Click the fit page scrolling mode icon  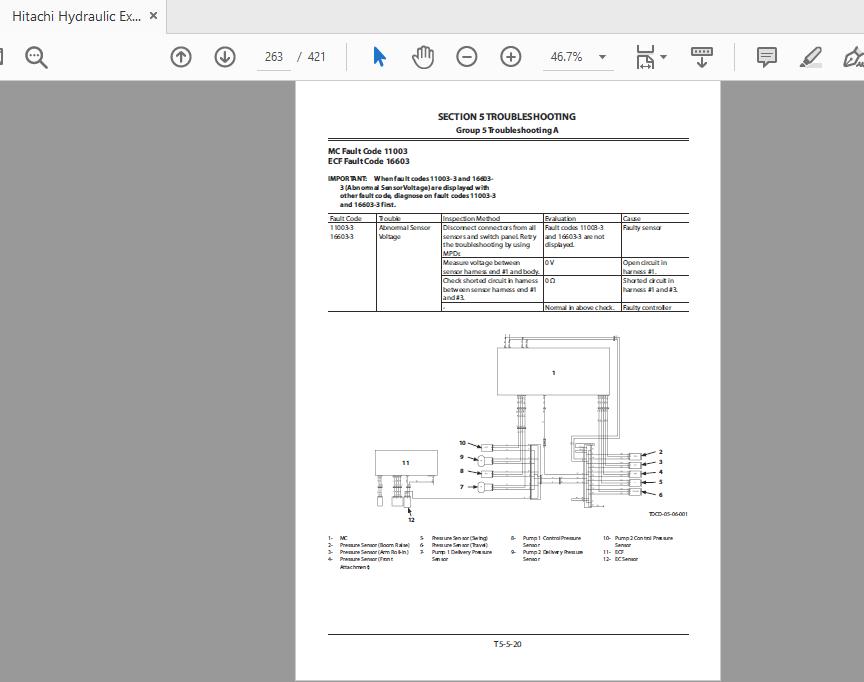click(x=645, y=57)
